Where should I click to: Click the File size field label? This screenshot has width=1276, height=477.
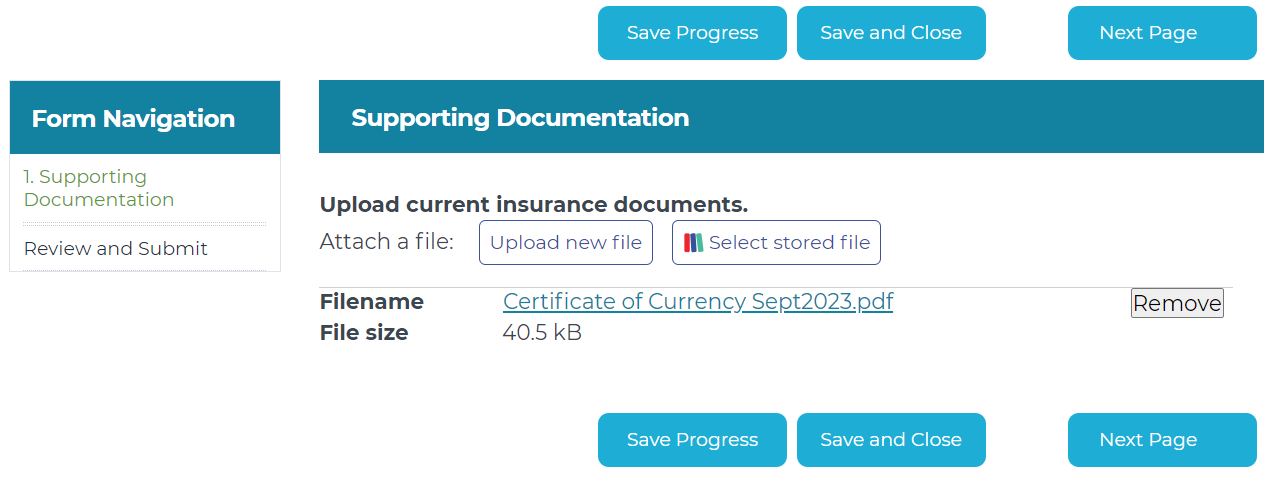click(x=364, y=333)
